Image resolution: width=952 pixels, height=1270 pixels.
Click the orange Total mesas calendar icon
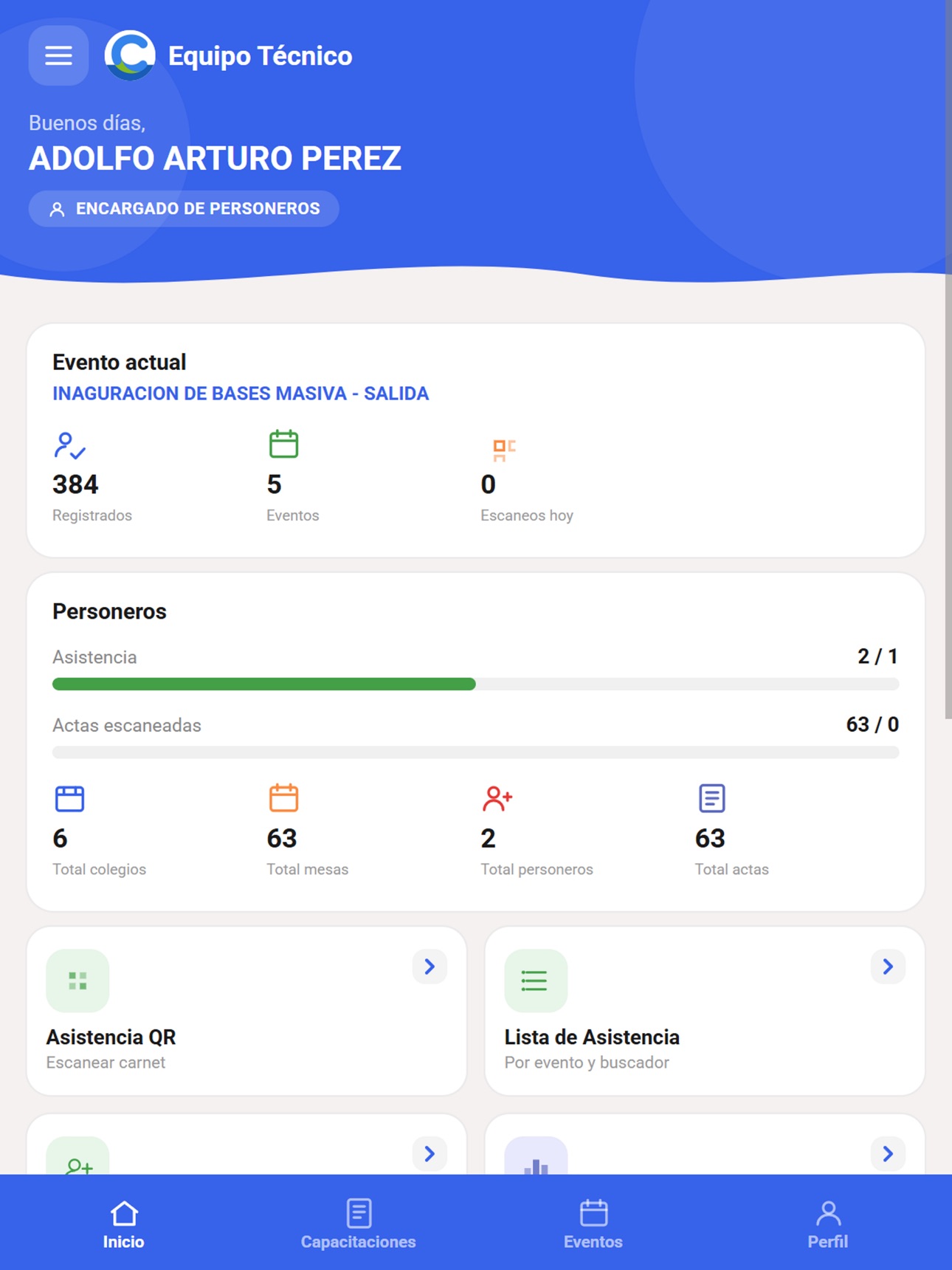pyautogui.click(x=283, y=797)
